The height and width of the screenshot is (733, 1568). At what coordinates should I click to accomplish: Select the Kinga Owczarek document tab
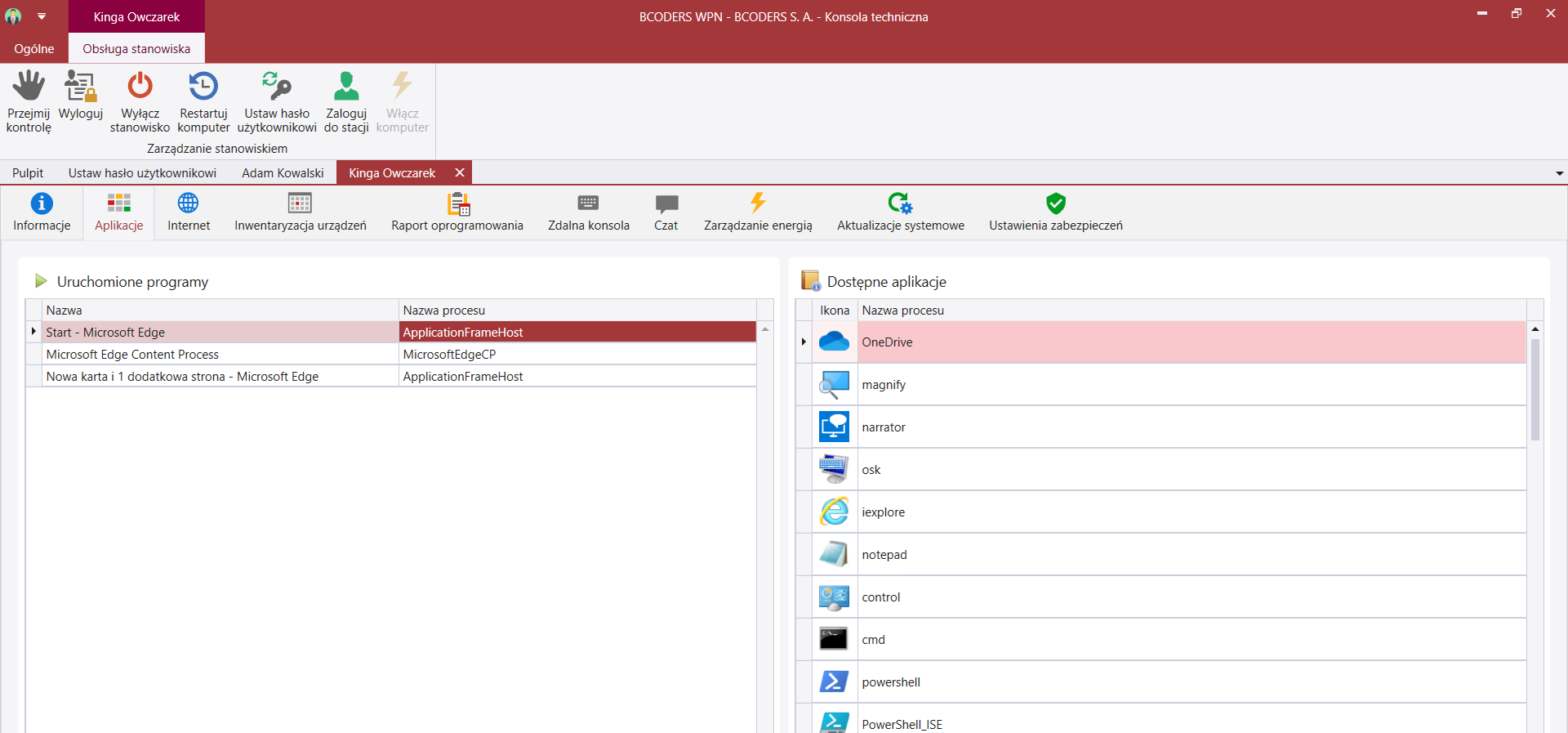[392, 172]
